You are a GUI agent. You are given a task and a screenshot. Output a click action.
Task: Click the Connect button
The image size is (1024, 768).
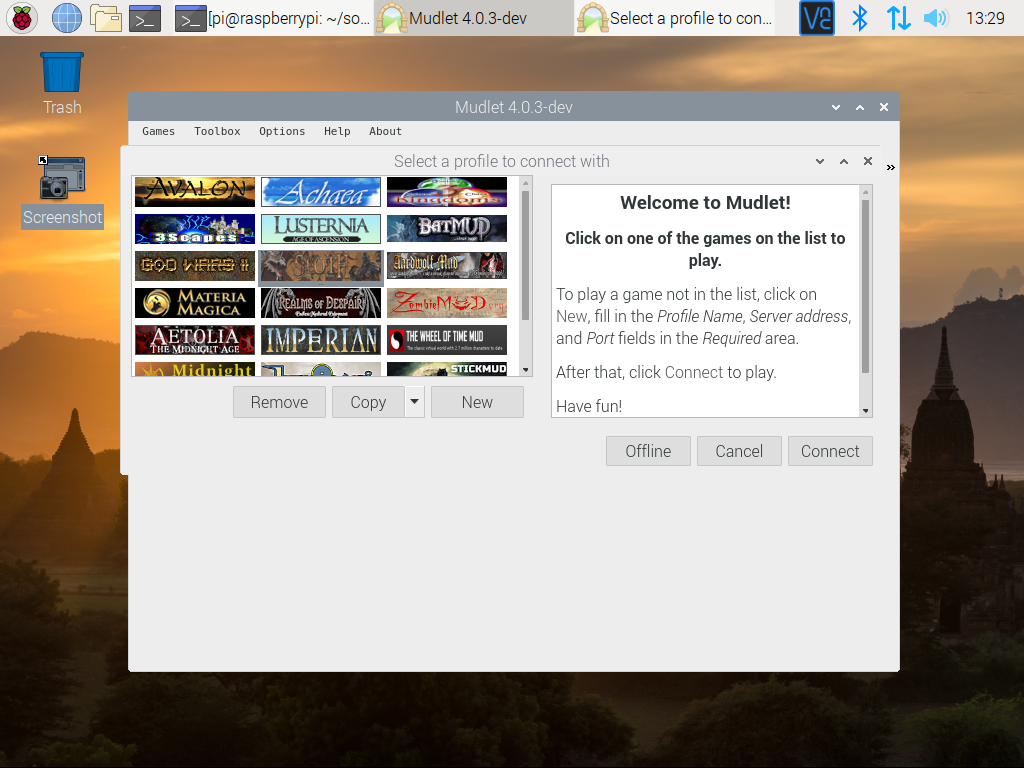(830, 451)
